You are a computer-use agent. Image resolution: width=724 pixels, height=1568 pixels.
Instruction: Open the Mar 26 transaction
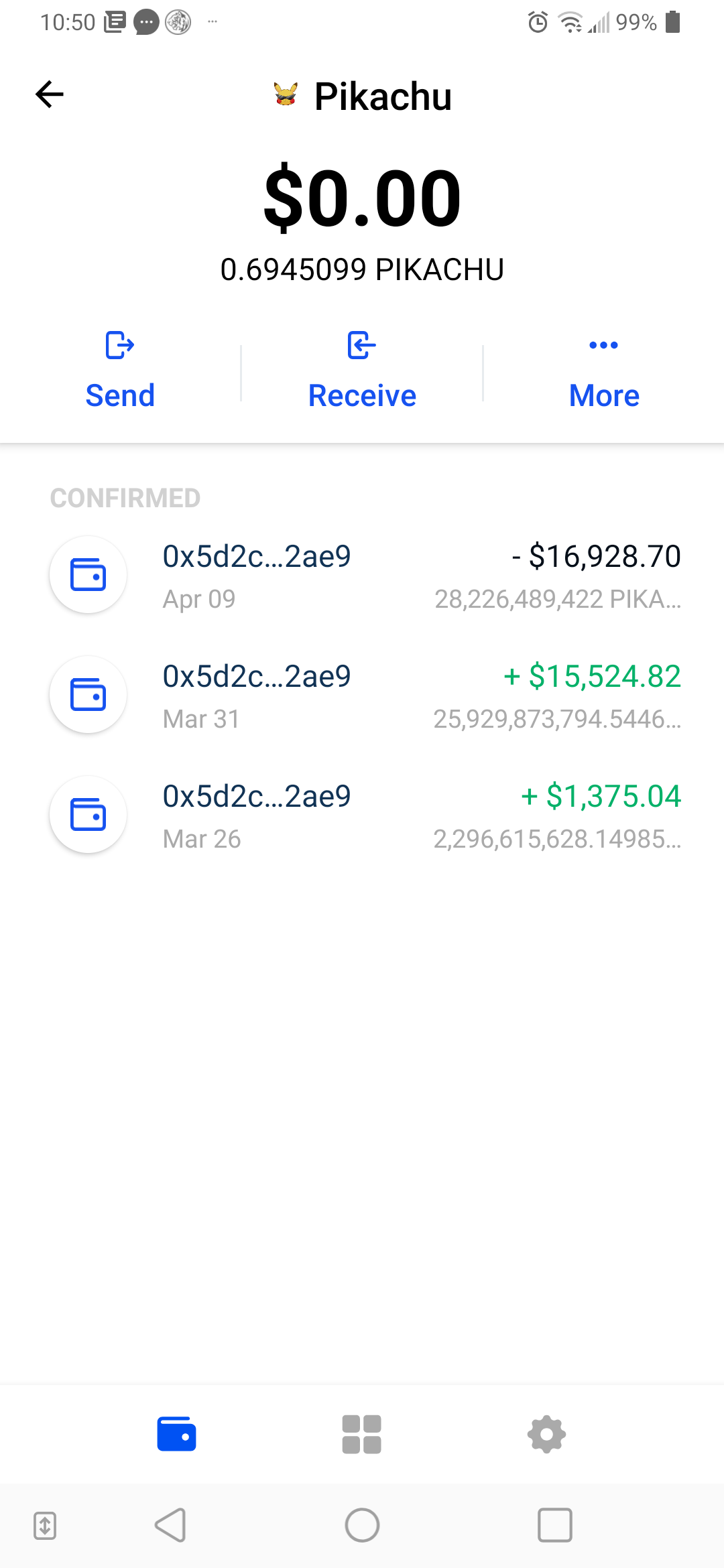click(x=362, y=815)
